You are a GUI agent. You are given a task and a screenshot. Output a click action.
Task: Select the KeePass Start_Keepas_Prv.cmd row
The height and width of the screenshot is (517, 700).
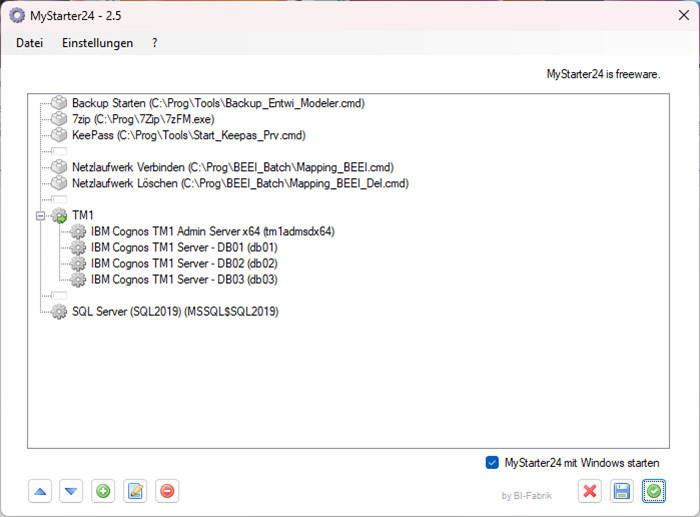[x=189, y=135]
